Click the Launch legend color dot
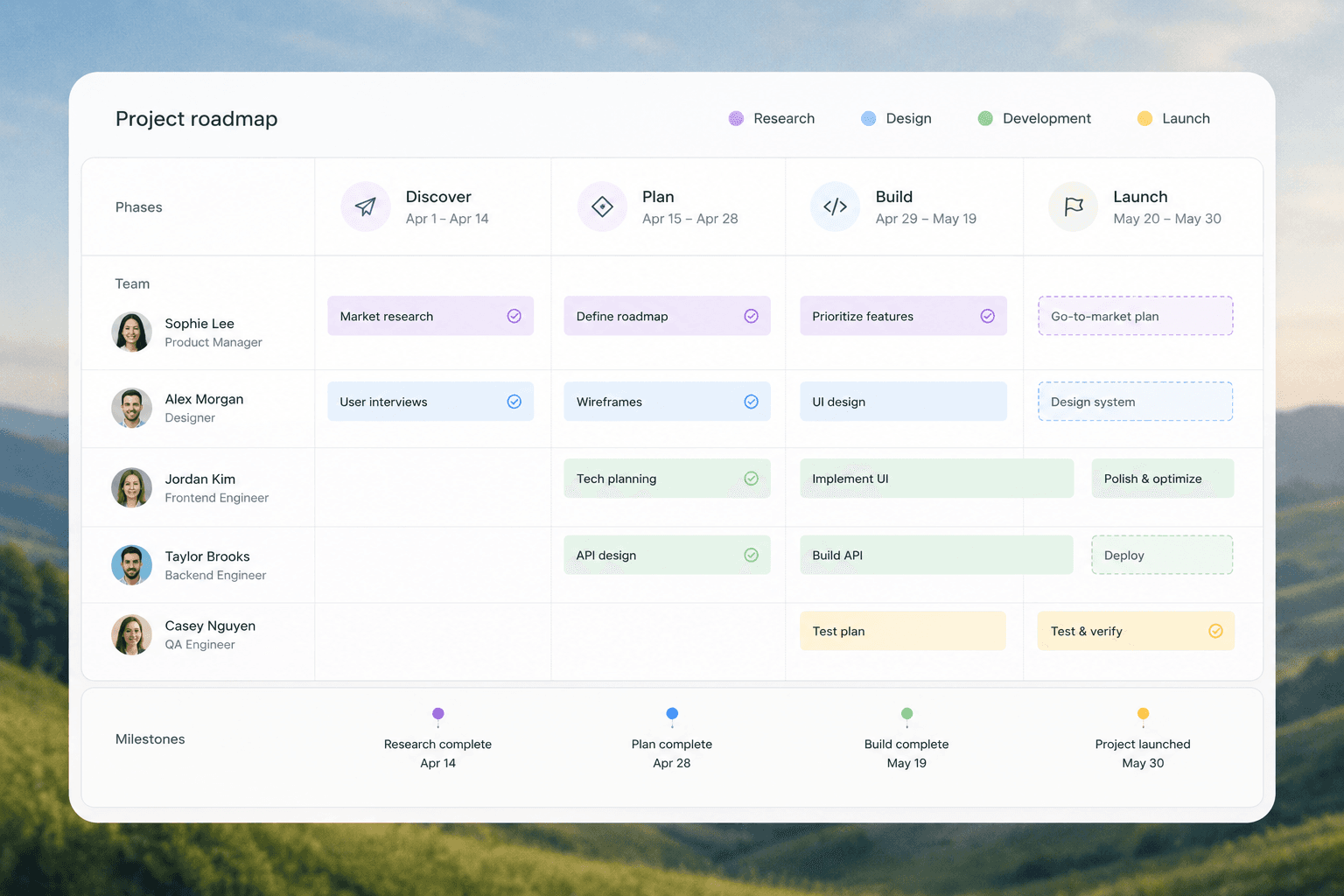The image size is (1344, 896). click(1144, 118)
